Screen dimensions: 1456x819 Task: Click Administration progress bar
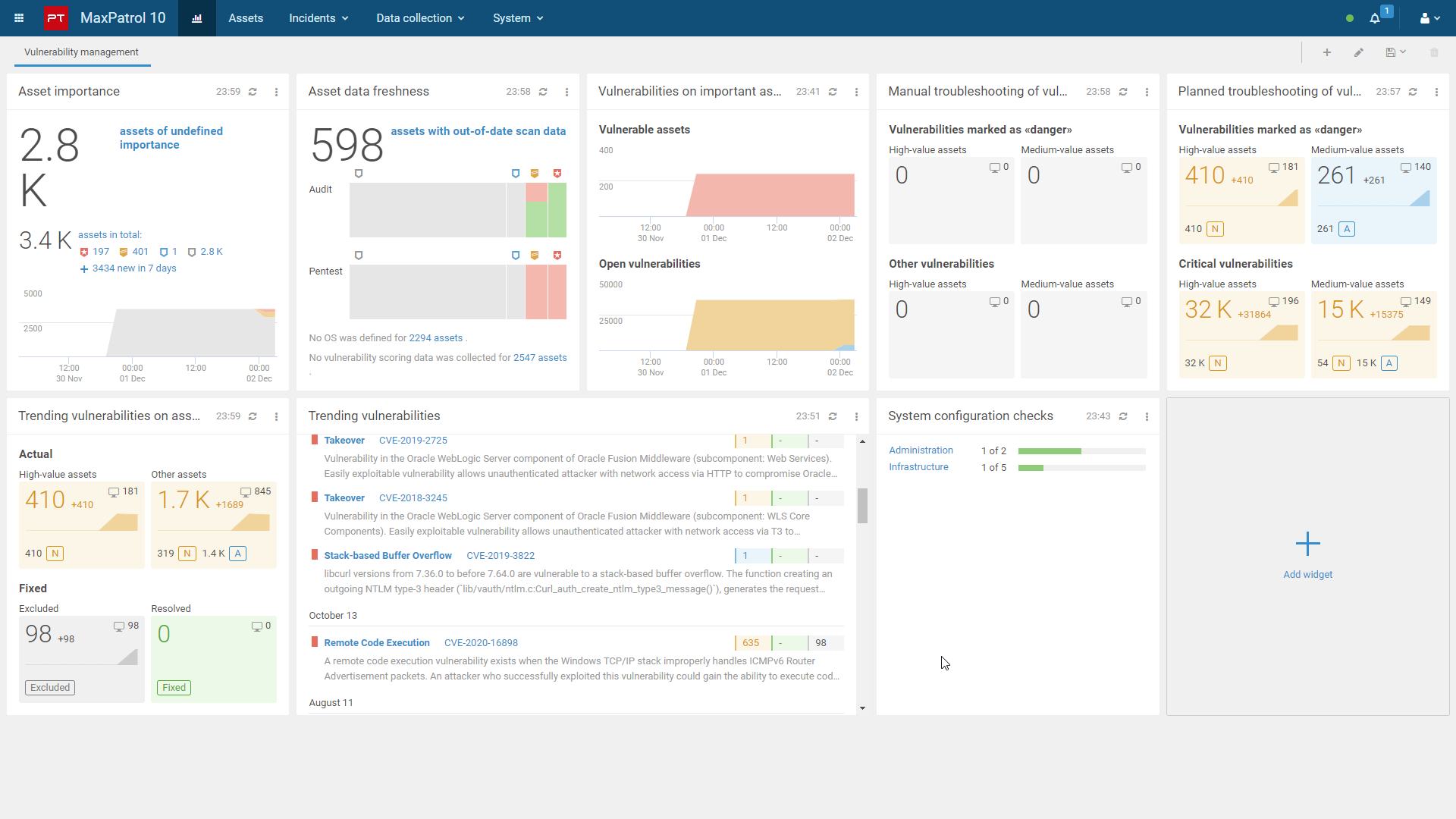pos(1081,451)
